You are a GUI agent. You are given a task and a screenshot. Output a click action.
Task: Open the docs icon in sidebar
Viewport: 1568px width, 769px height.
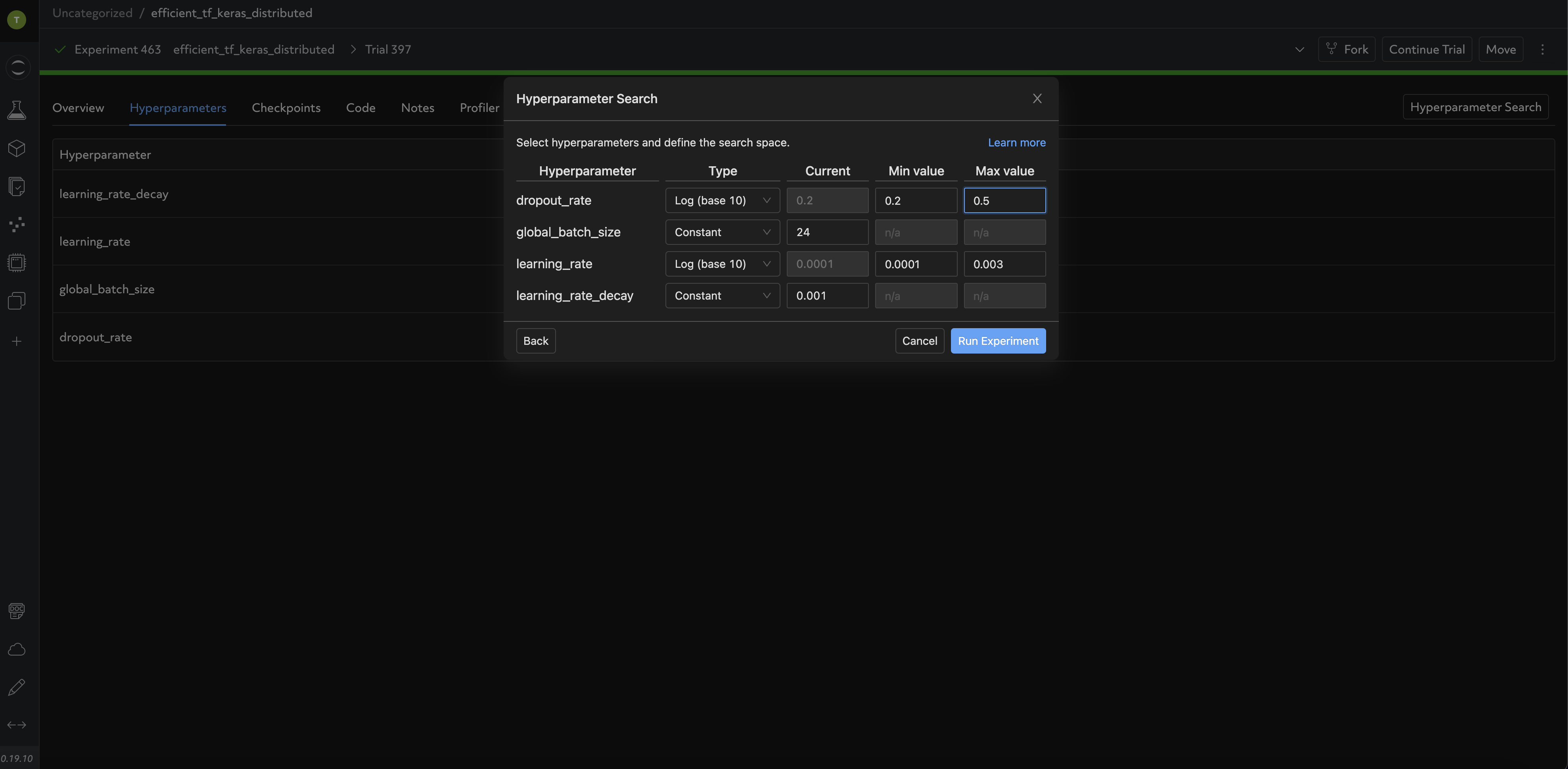[16, 611]
